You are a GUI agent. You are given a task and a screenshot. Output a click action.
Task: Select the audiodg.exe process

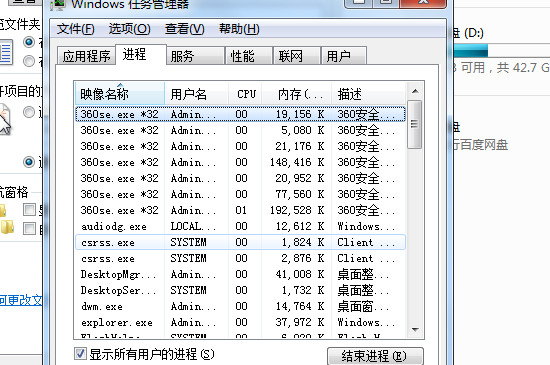pyautogui.click(x=240, y=227)
